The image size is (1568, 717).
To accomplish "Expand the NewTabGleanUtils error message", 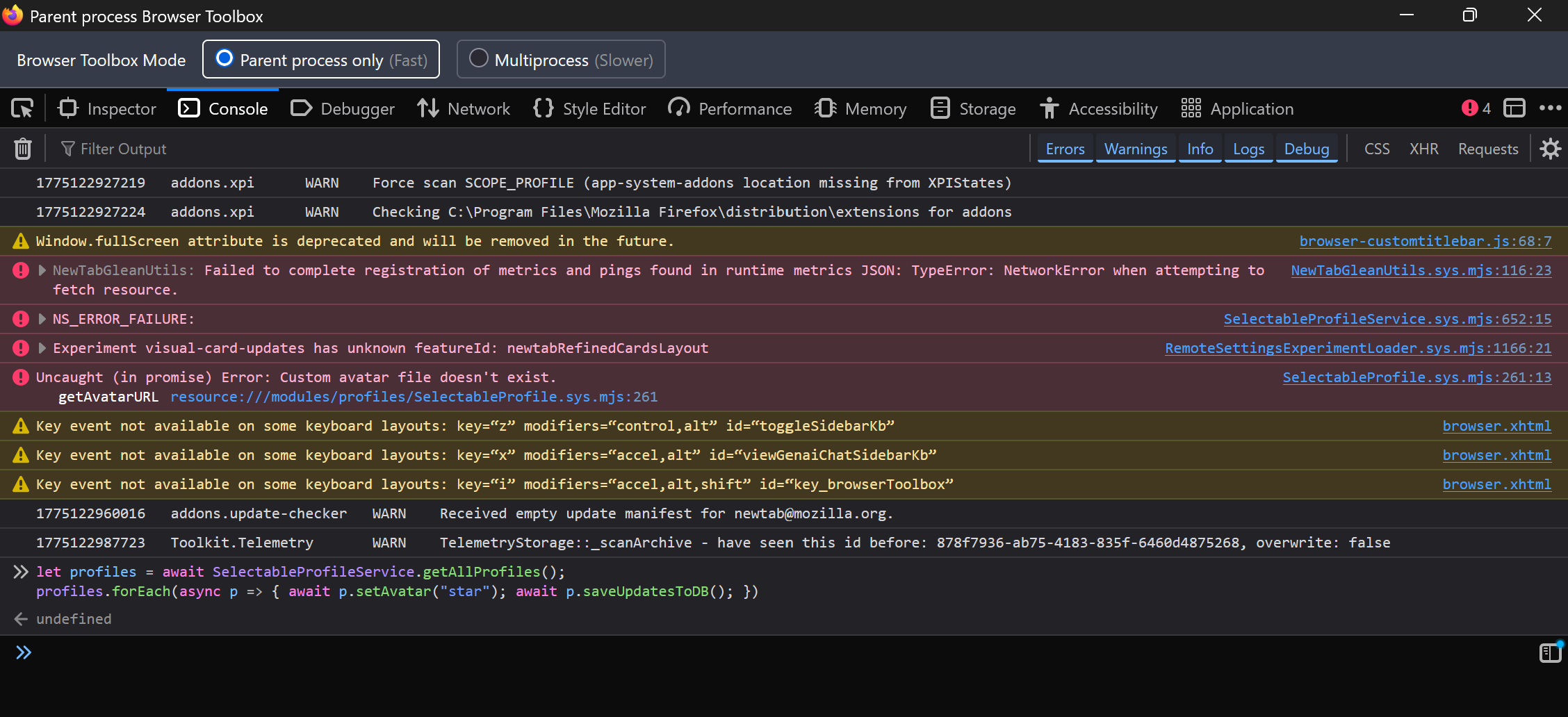I will [42, 270].
